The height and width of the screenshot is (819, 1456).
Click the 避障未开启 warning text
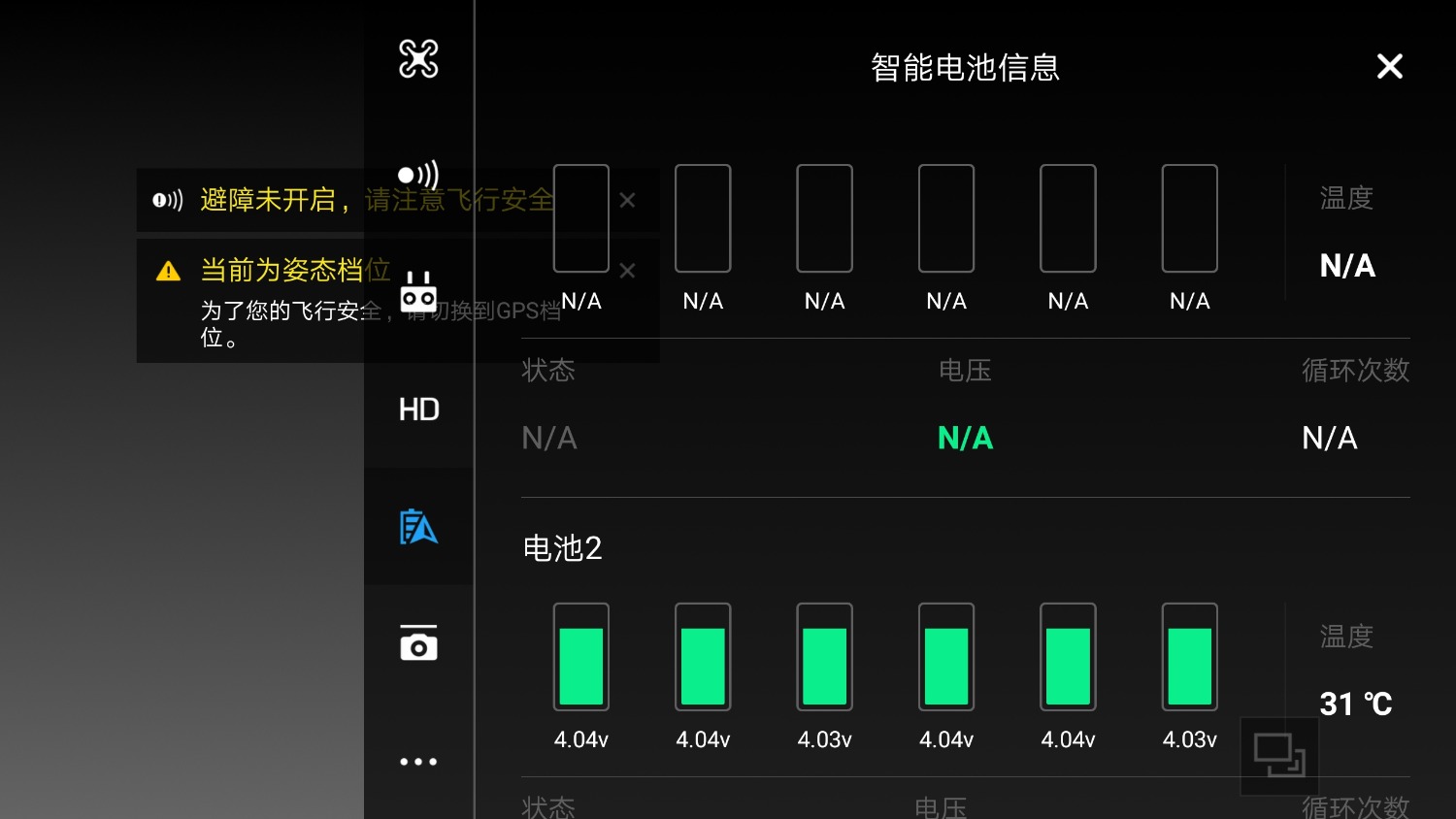[379, 200]
